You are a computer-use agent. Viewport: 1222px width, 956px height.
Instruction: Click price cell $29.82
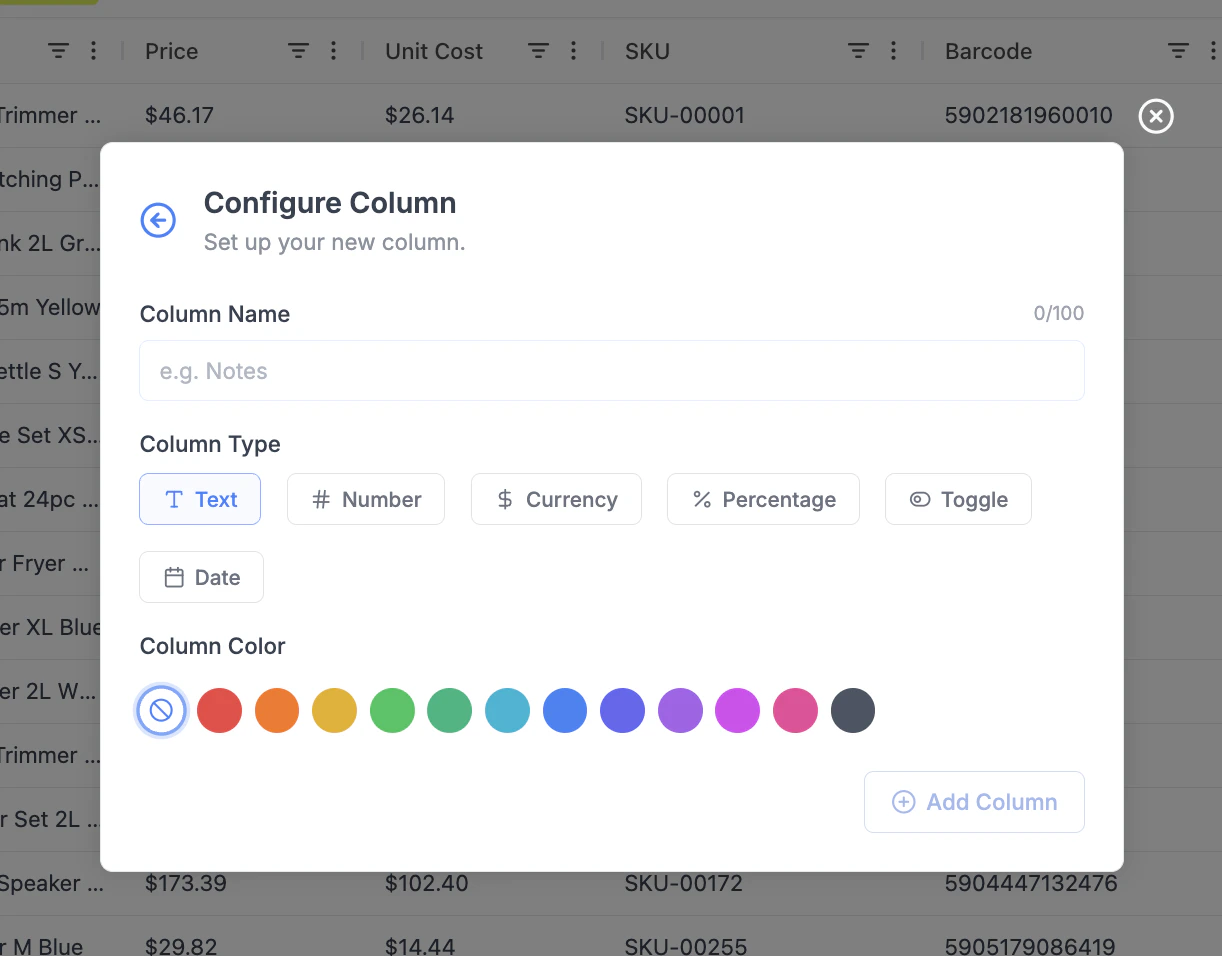coord(181,946)
